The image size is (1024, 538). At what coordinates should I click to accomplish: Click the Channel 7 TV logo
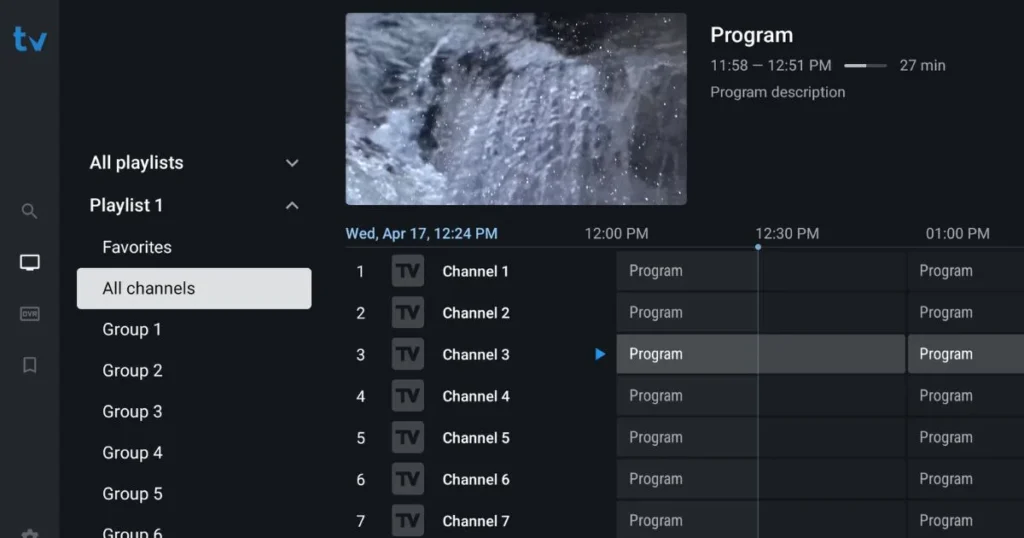click(408, 521)
